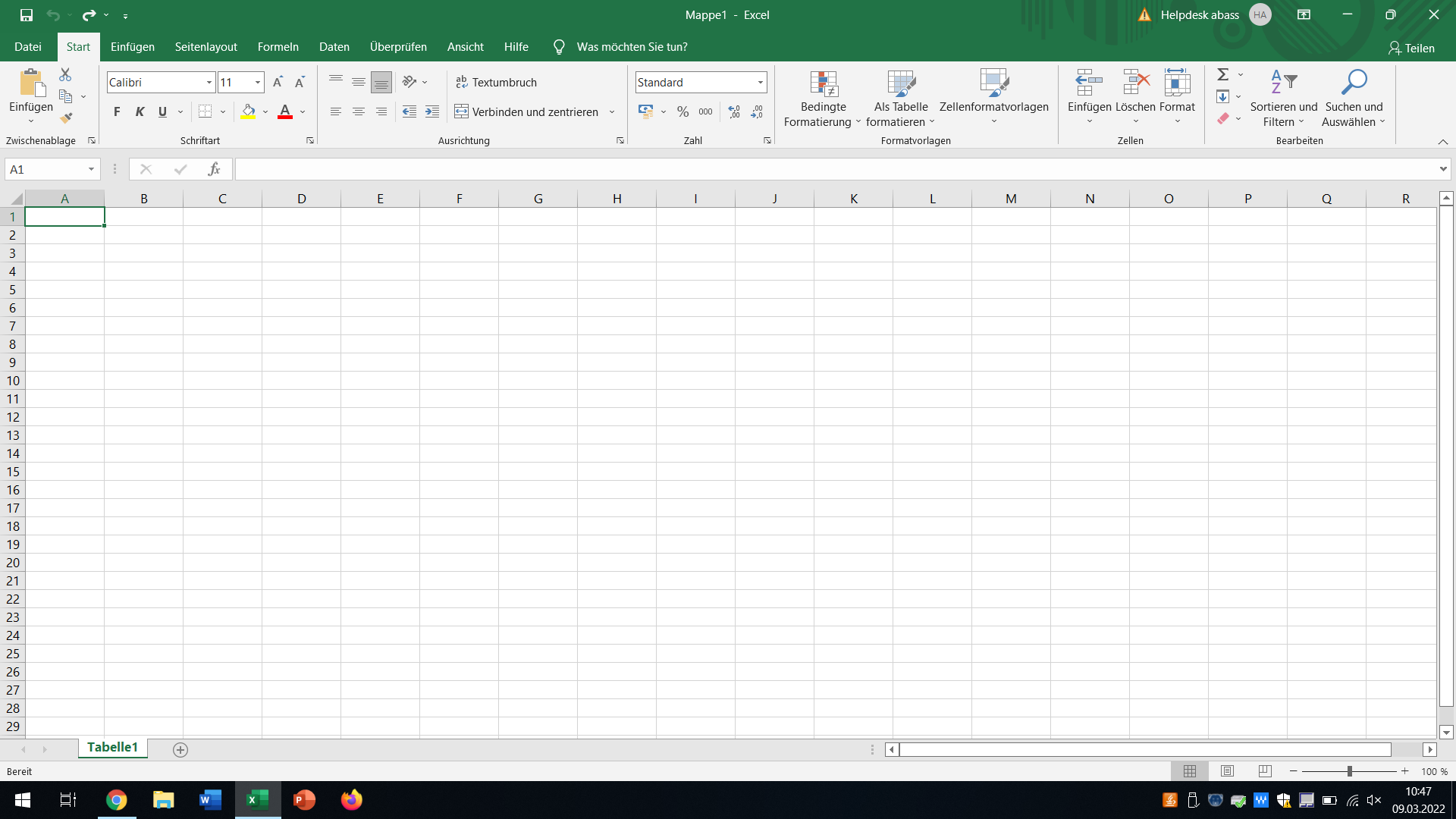Open the Standard number format dropdown
Viewport: 1456px width, 819px height.
tap(760, 83)
